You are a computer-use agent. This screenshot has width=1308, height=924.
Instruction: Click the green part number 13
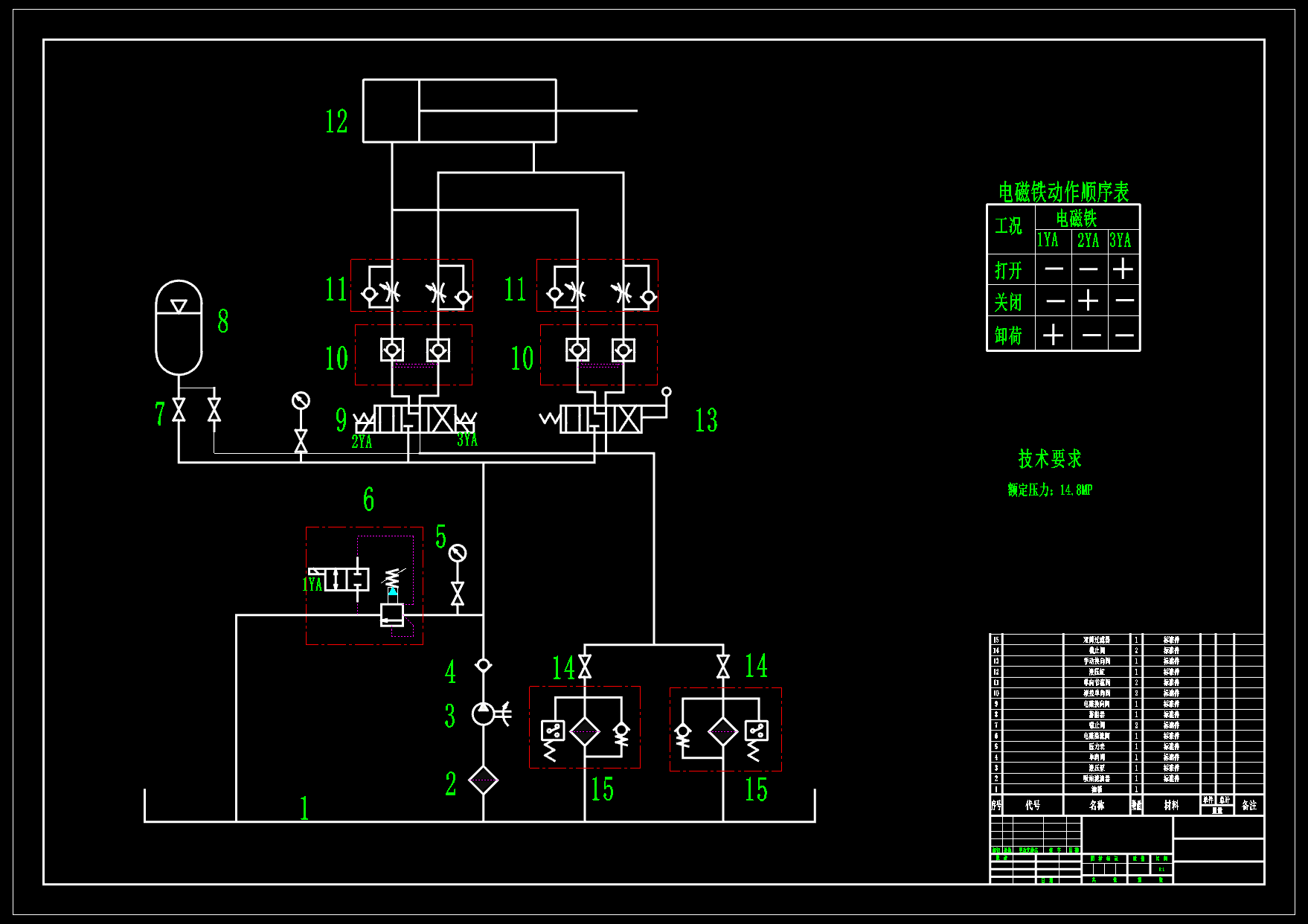[x=706, y=420]
